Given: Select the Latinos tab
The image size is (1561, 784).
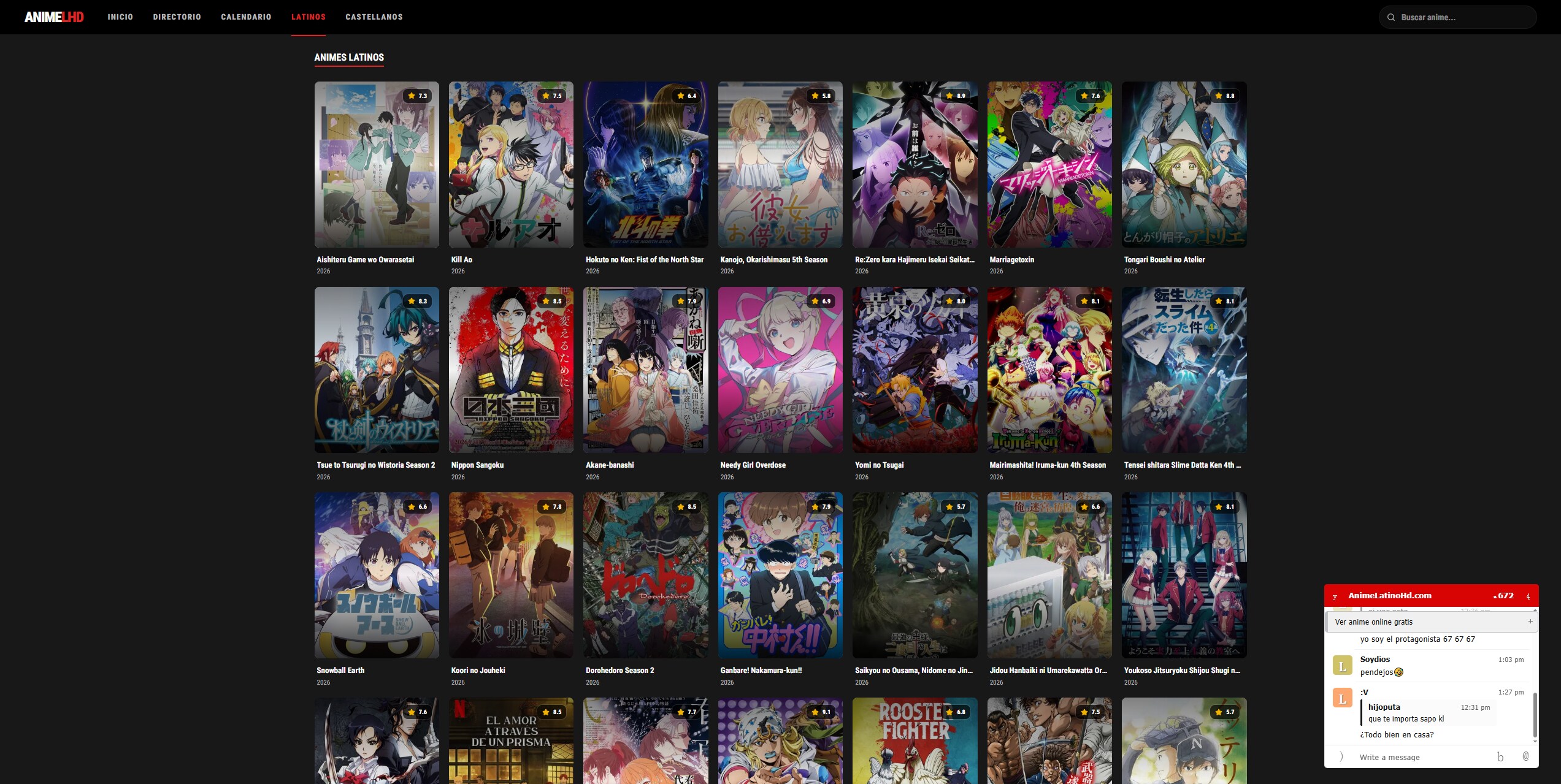Looking at the screenshot, I should click(x=309, y=17).
